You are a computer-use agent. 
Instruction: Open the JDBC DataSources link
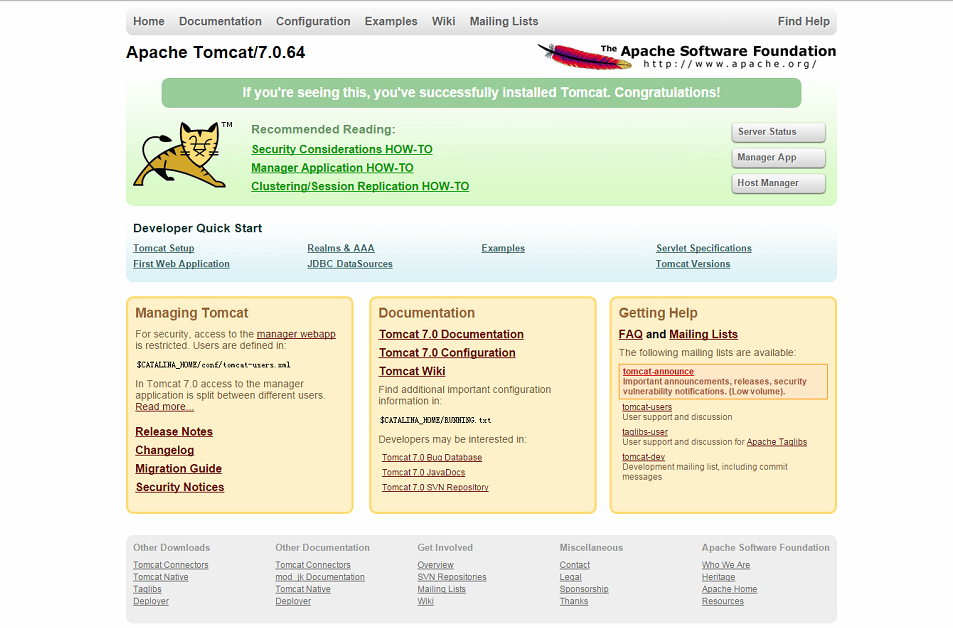coord(349,264)
